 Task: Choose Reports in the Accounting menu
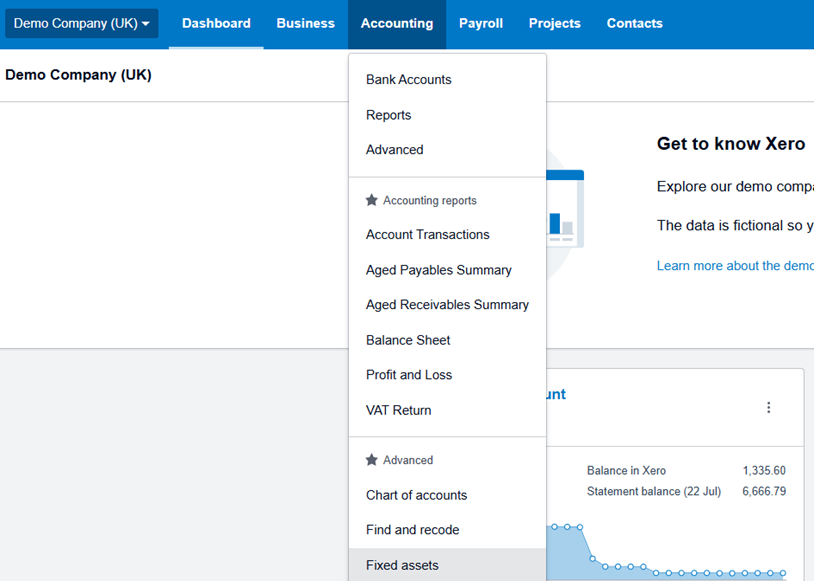click(x=388, y=115)
